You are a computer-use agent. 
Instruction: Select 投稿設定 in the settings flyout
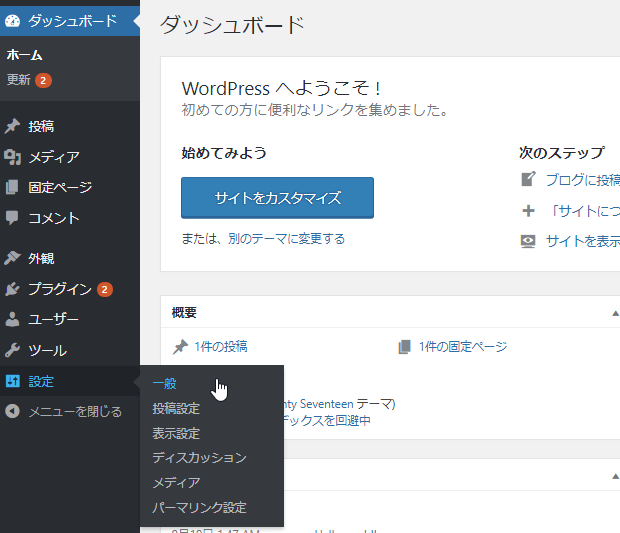click(176, 408)
